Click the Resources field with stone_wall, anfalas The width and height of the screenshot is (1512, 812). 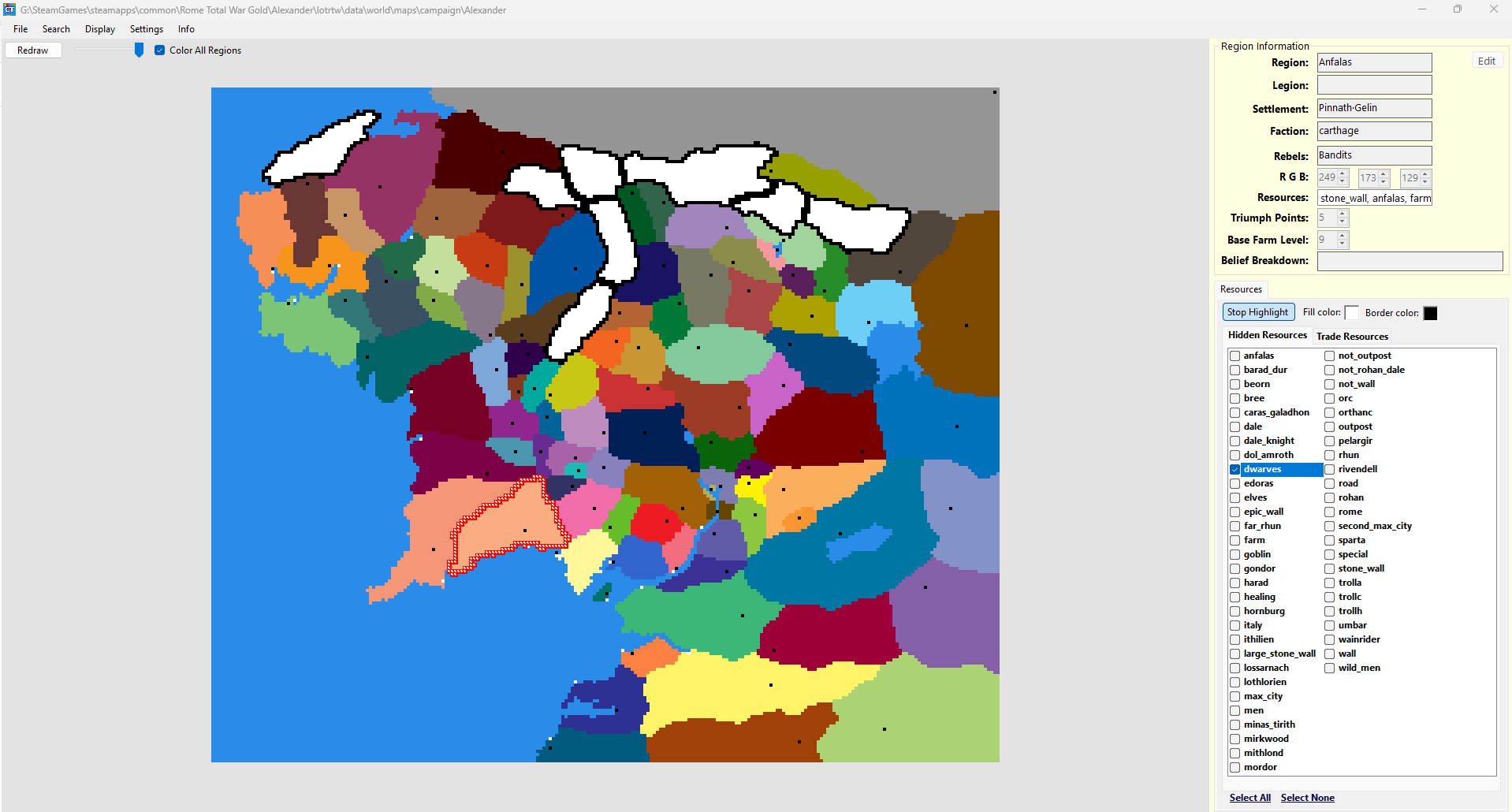(1374, 198)
